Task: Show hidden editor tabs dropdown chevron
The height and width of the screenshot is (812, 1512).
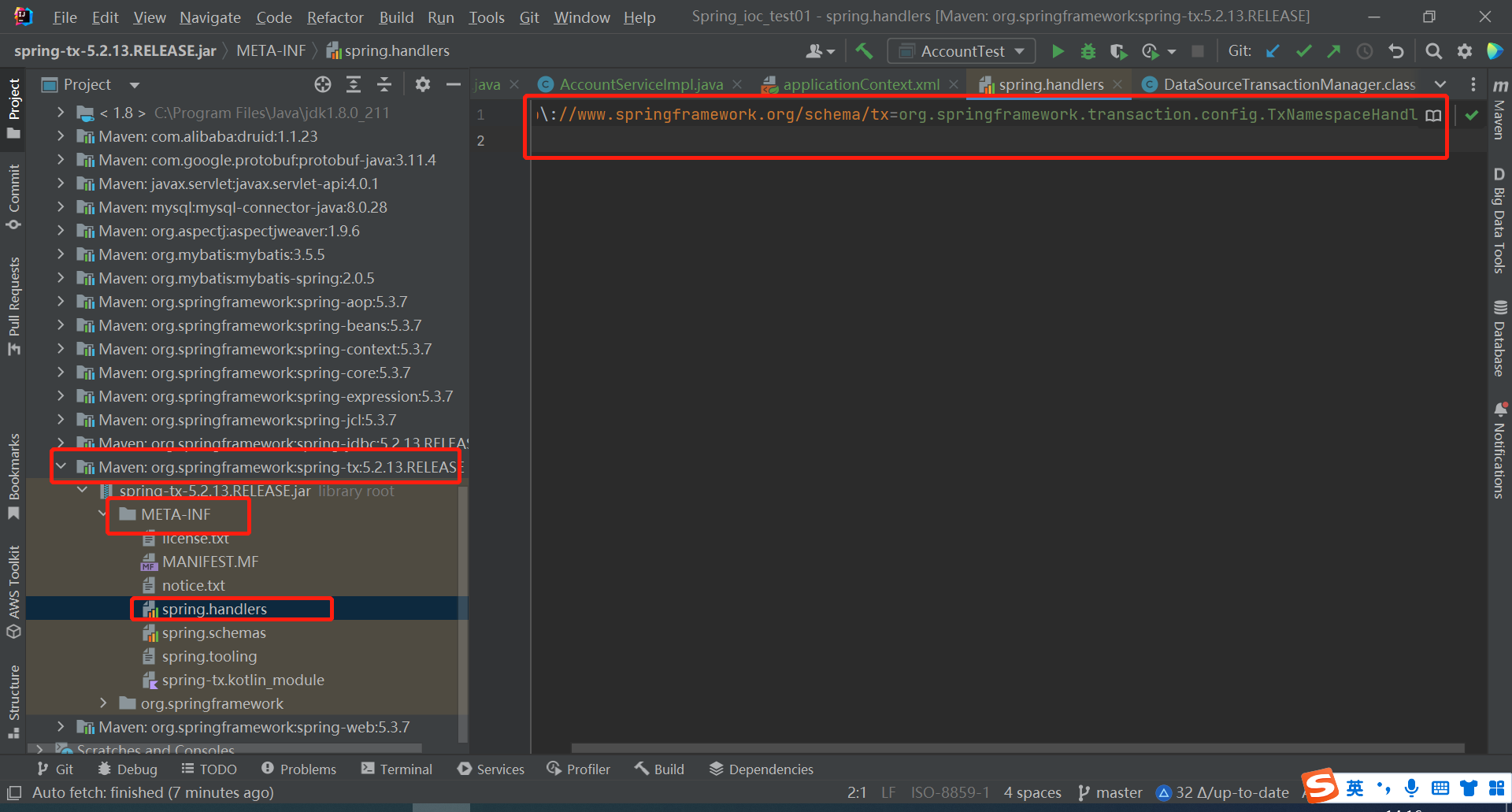Action: click(1440, 84)
